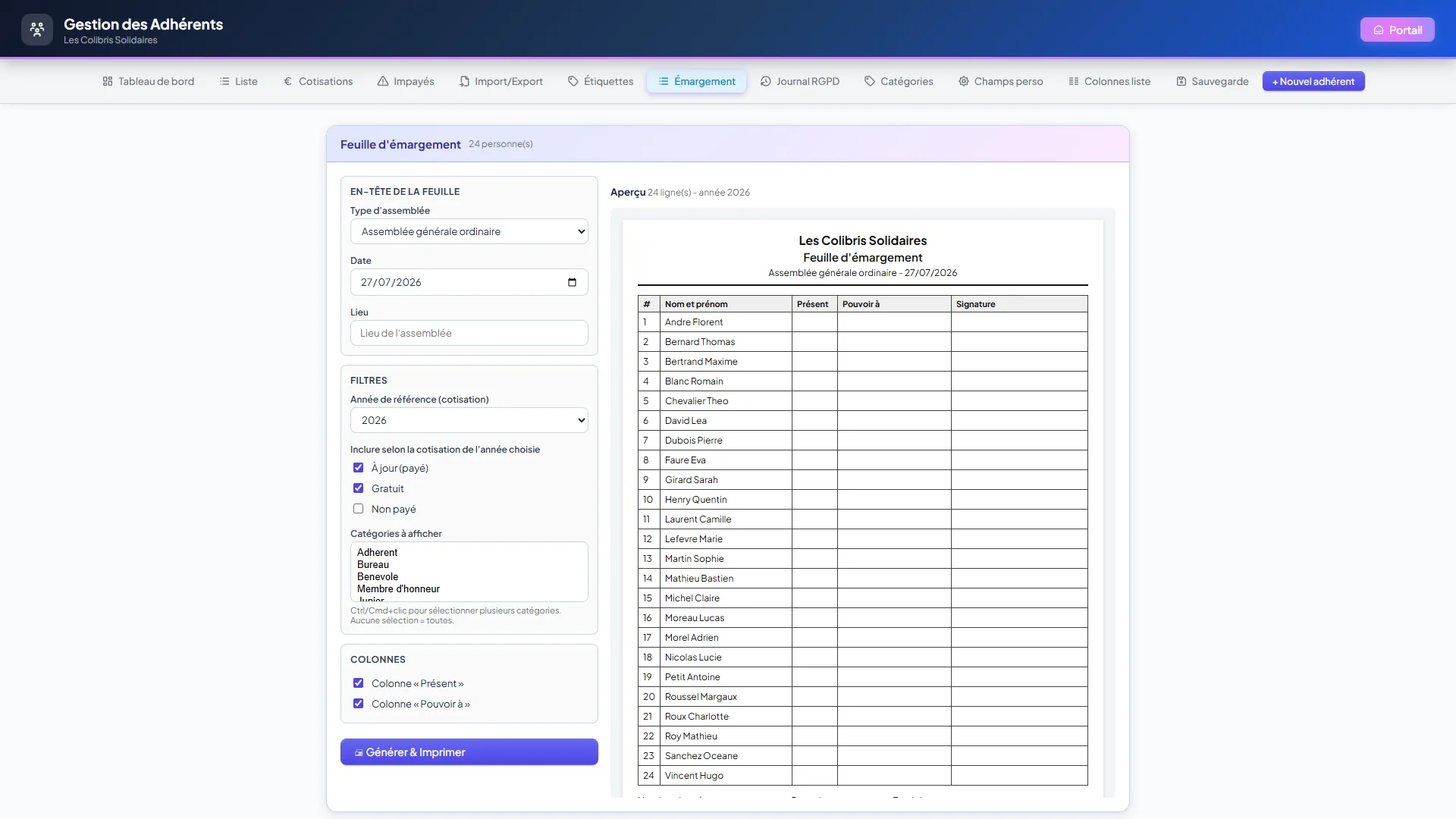The width and height of the screenshot is (1456, 819).
Task: Click the Tableau de bord grid icon
Action: [108, 81]
